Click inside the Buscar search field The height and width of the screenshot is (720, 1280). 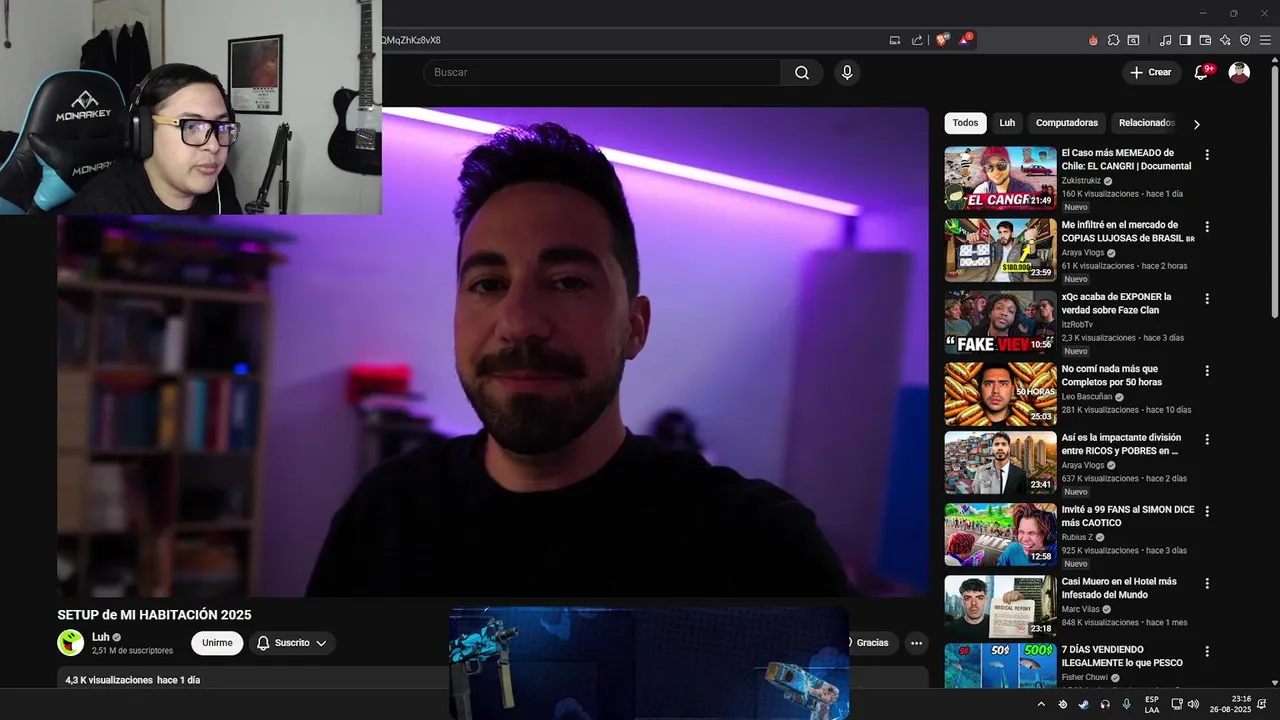[x=602, y=72]
